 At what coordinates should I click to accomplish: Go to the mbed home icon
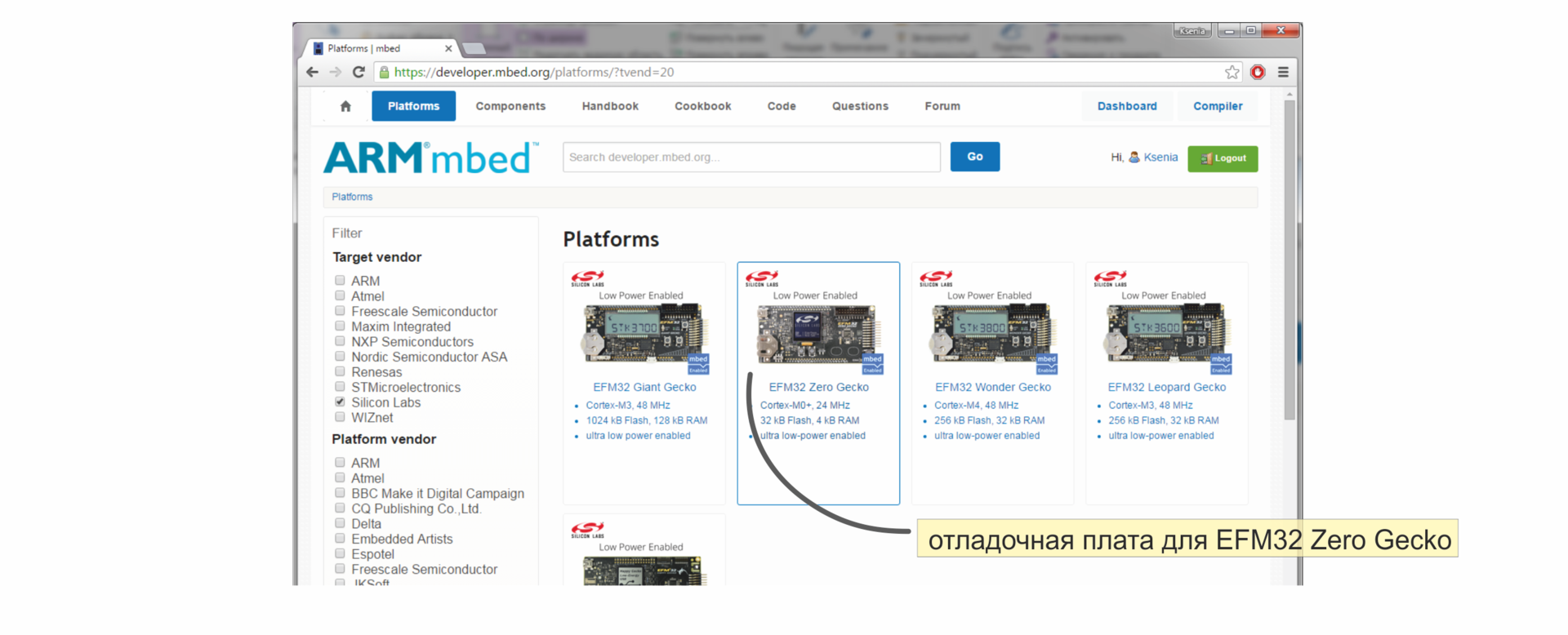coord(345,106)
